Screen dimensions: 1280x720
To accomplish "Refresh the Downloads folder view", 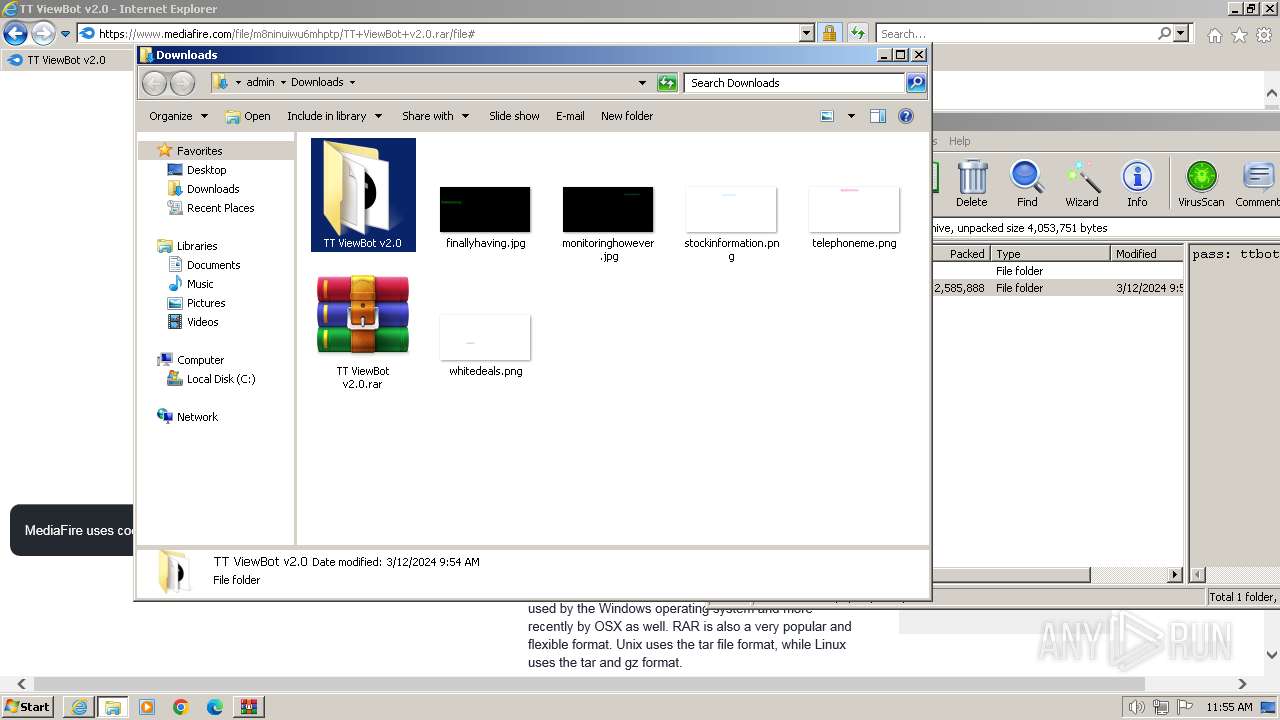I will 667,83.
